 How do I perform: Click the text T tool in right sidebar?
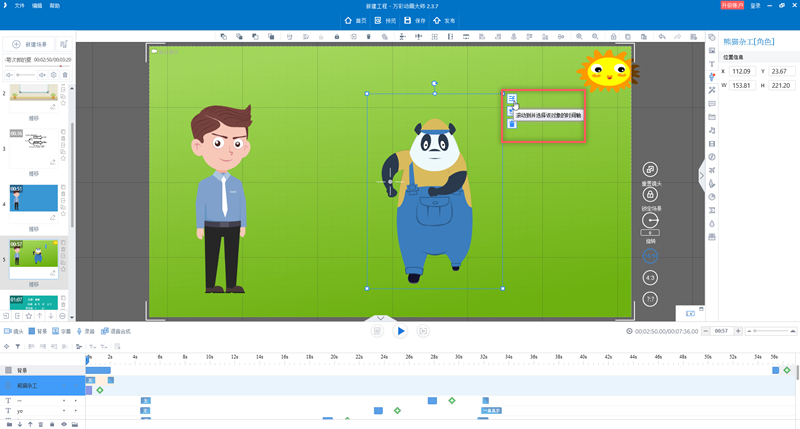click(712, 64)
